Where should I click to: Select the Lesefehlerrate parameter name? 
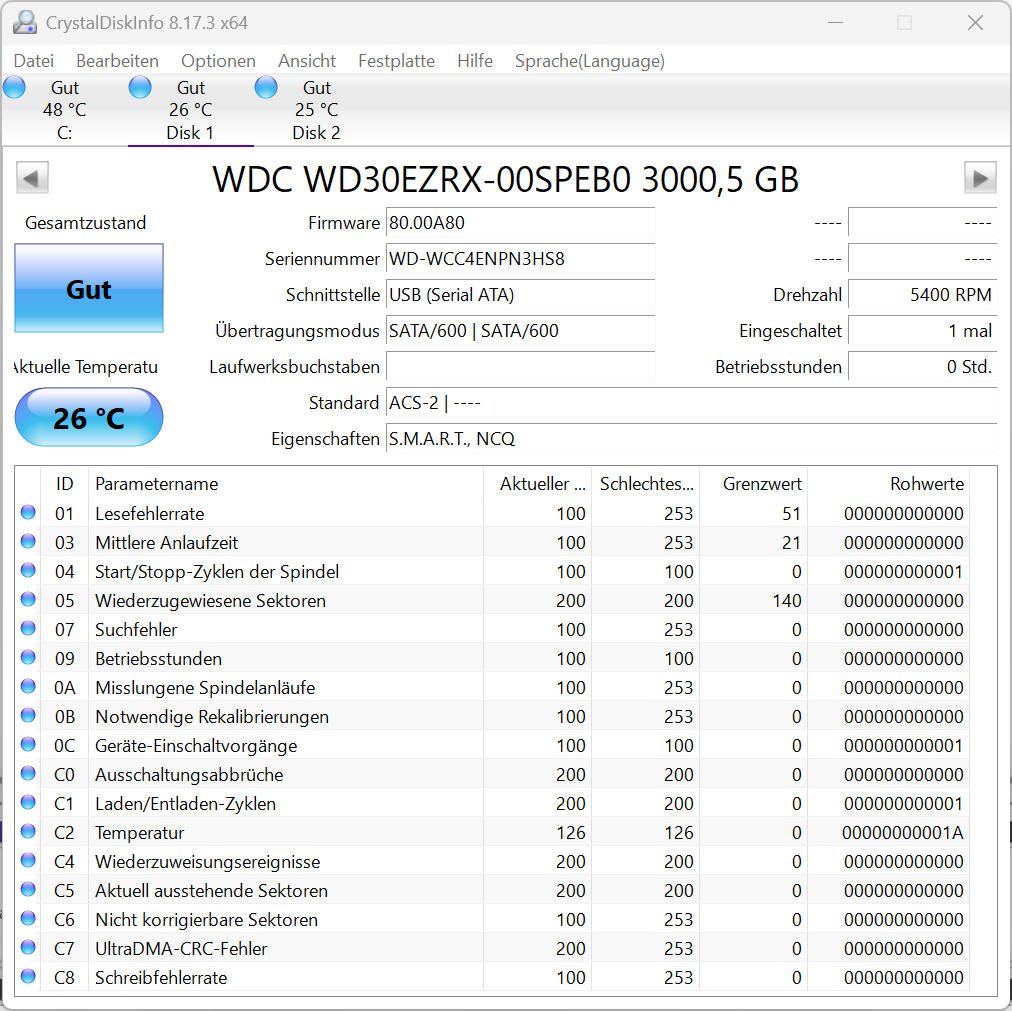pos(150,514)
